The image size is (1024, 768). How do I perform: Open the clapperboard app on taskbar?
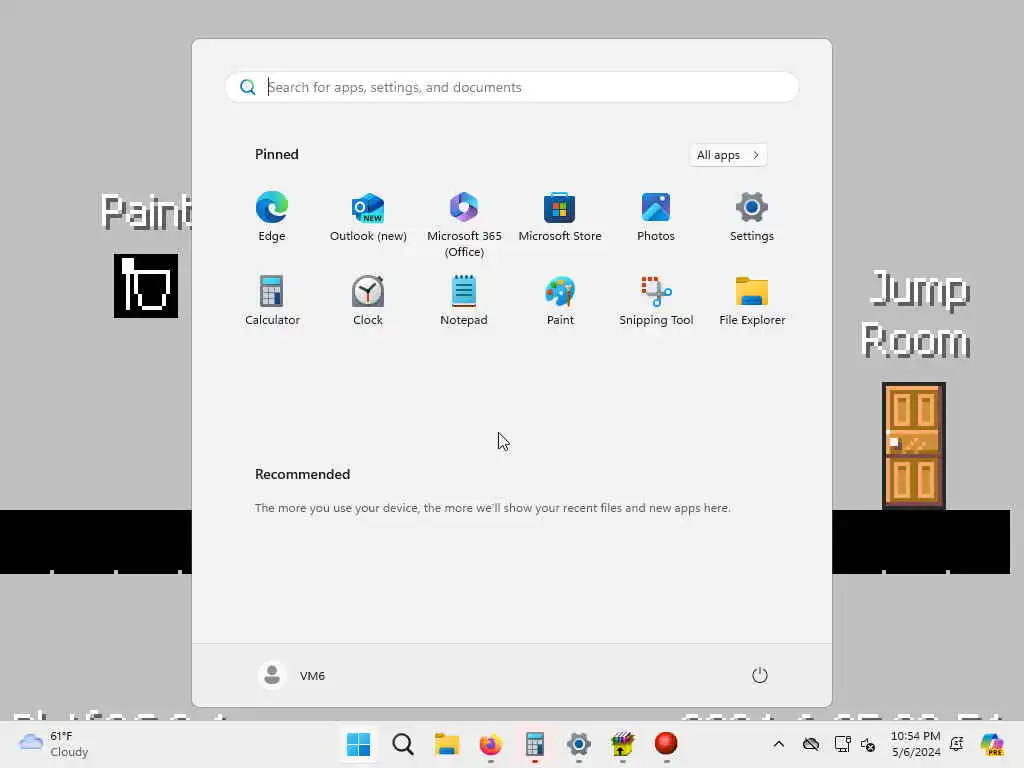pyautogui.click(x=622, y=744)
